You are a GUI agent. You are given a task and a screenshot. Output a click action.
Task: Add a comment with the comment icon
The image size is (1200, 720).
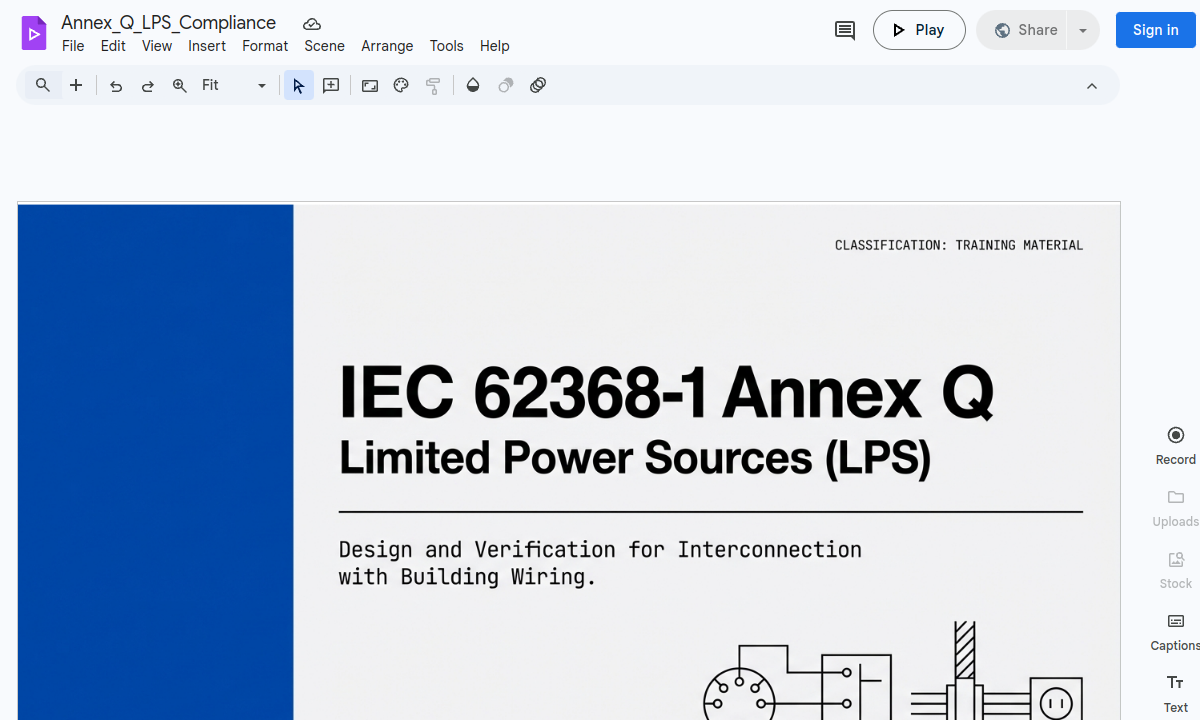tap(330, 85)
